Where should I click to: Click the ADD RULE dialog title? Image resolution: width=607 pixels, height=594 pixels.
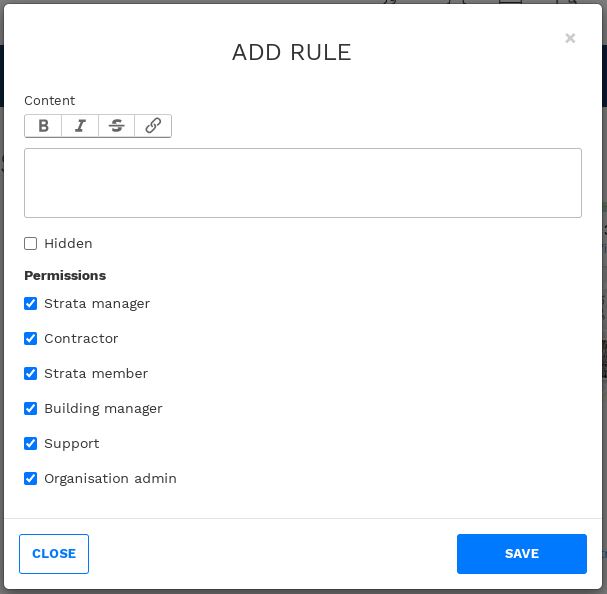coord(291,52)
